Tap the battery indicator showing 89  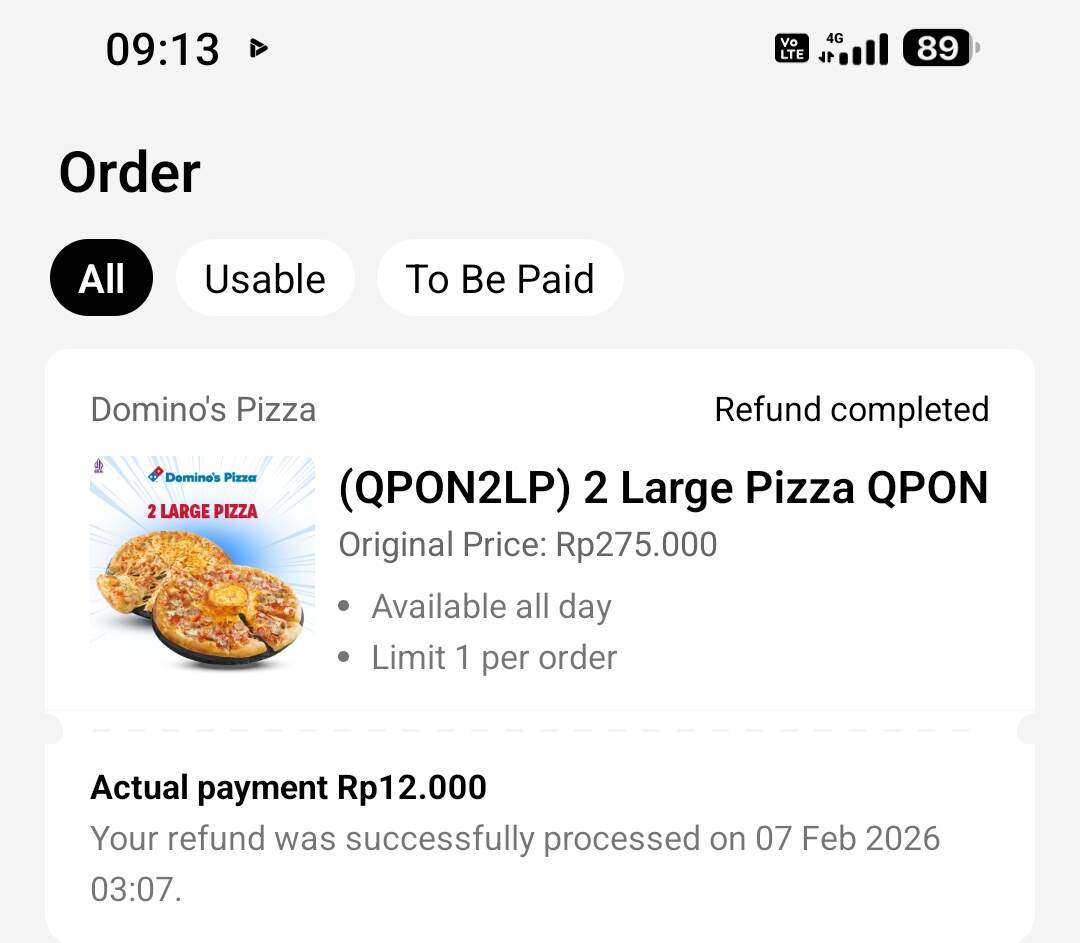pyautogui.click(x=934, y=47)
